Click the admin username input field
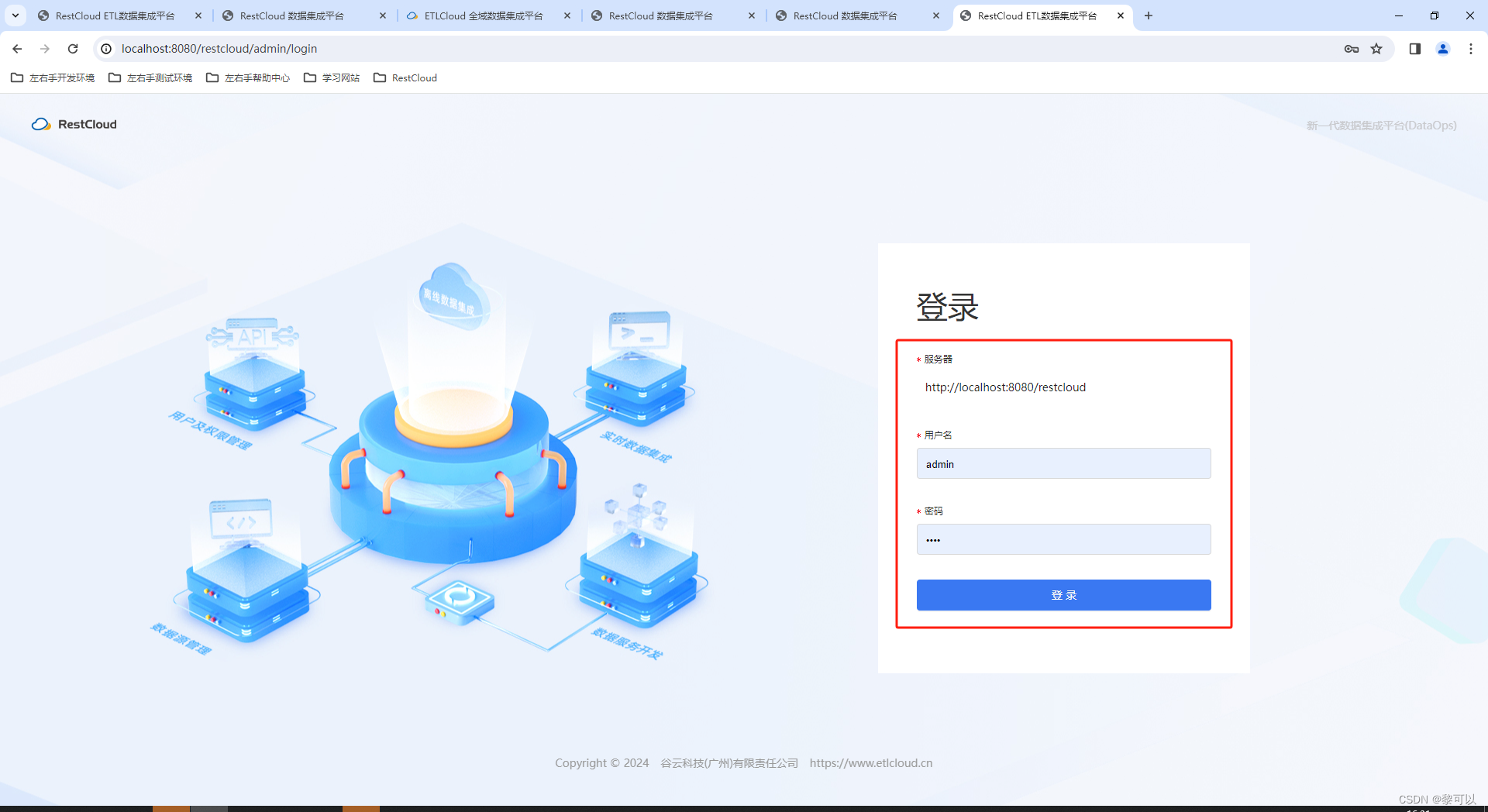 pyautogui.click(x=1063, y=463)
